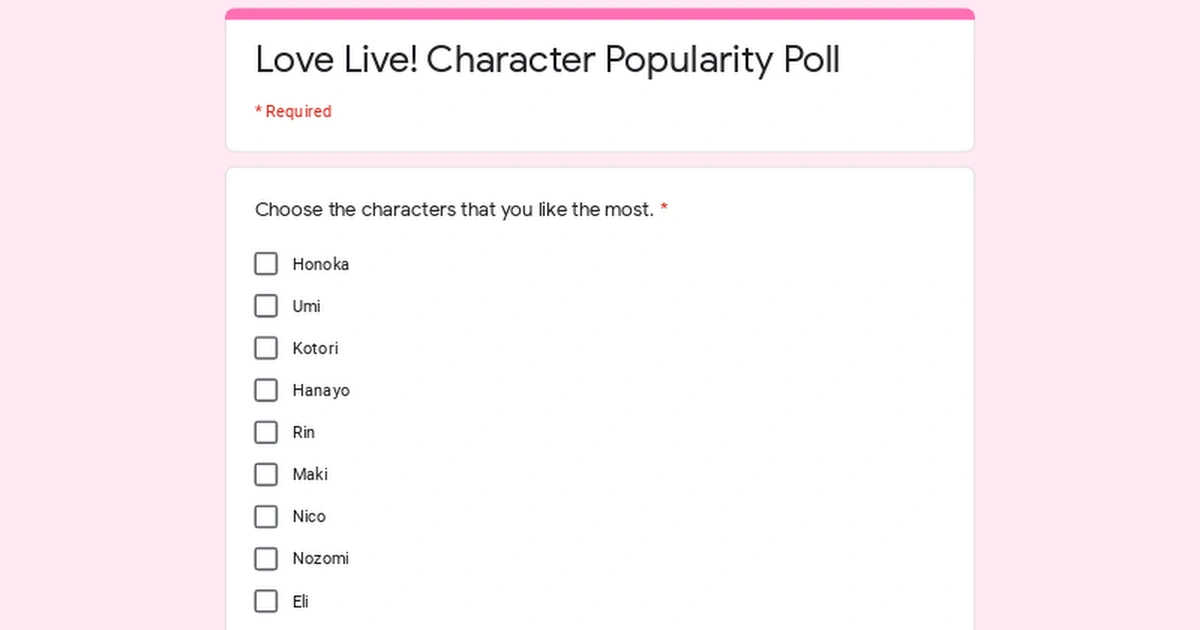Select Kotori as a favorite character
This screenshot has height=630, width=1200.
coord(265,347)
